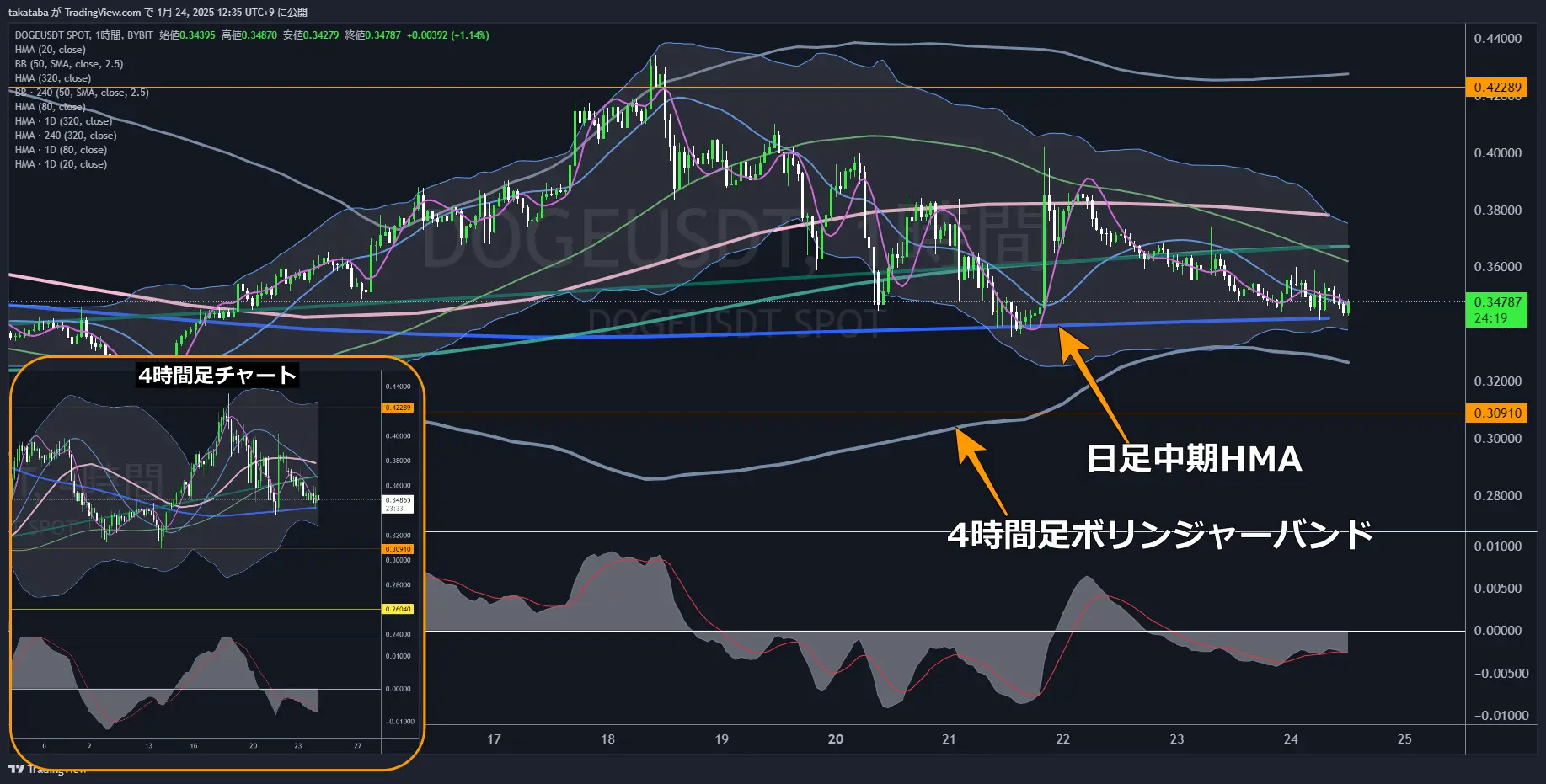Click the 0.38000 price axis value
Image resolution: width=1546 pixels, height=784 pixels.
click(x=1497, y=211)
